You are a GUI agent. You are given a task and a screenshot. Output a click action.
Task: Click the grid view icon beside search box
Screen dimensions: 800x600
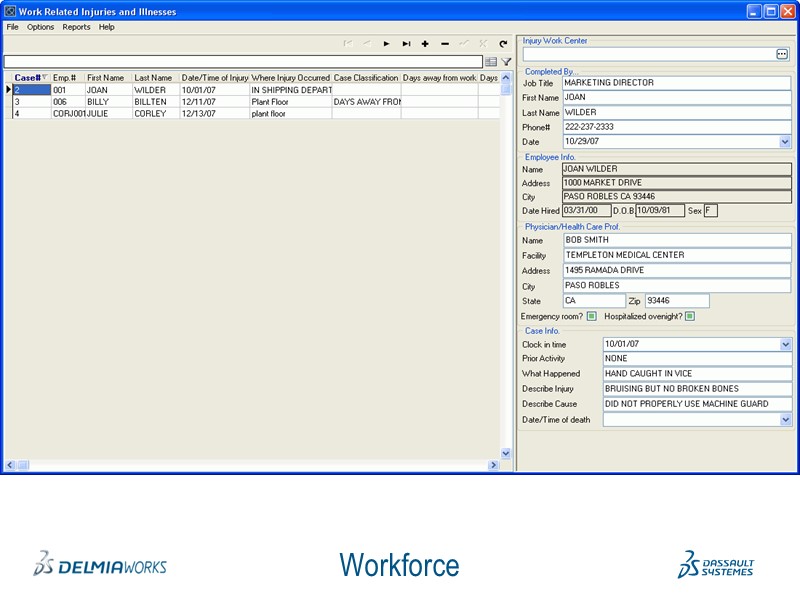pos(491,62)
